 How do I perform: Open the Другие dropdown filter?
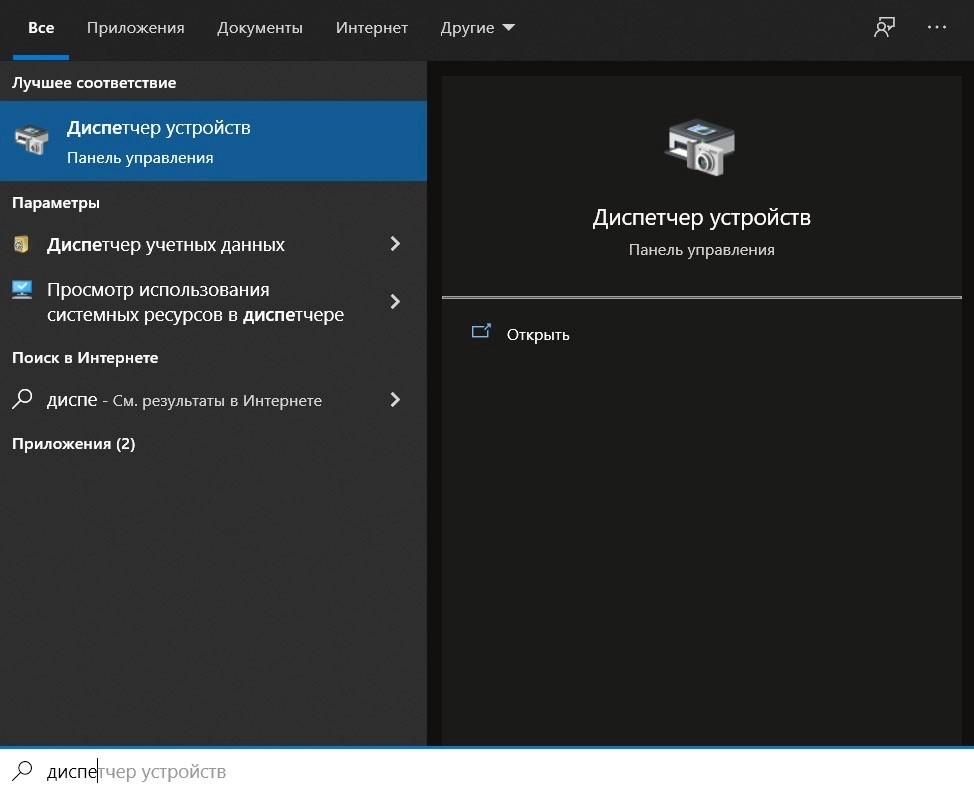477,28
